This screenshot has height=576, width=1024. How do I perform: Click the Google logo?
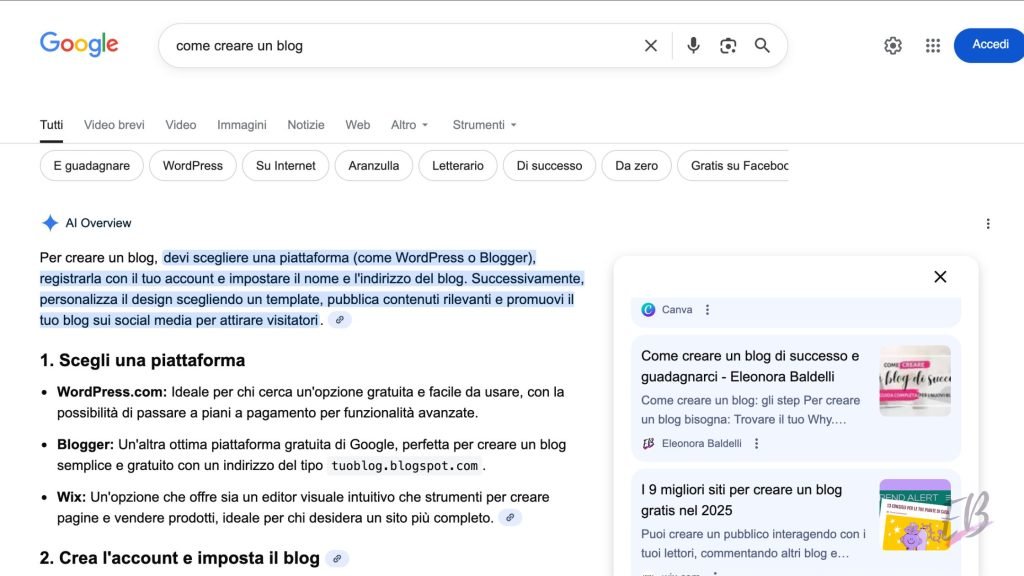click(79, 44)
